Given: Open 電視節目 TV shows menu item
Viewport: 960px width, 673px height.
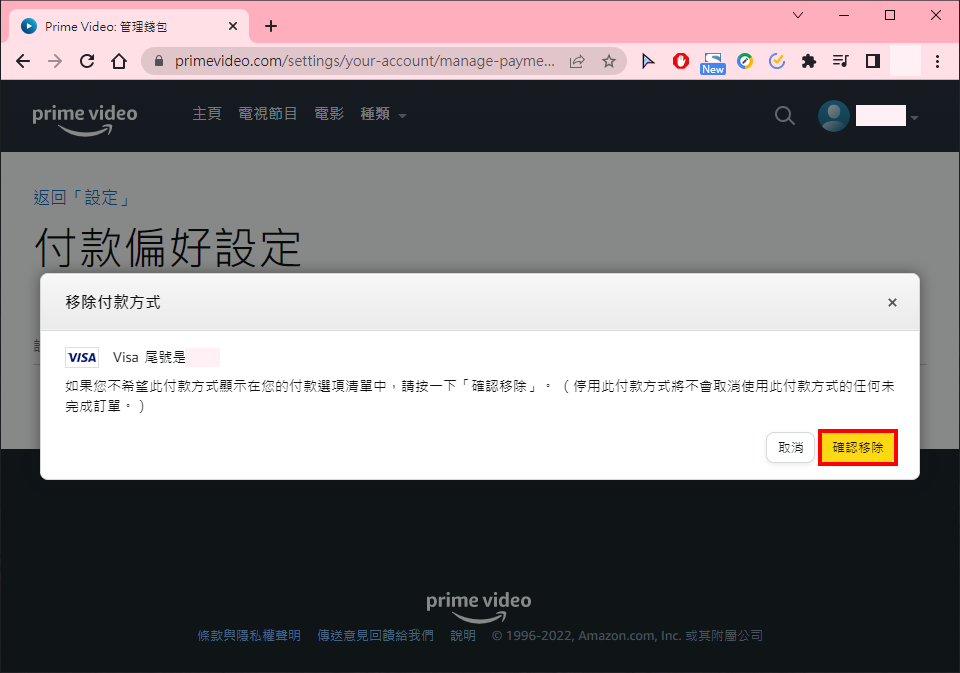Looking at the screenshot, I should (x=268, y=114).
